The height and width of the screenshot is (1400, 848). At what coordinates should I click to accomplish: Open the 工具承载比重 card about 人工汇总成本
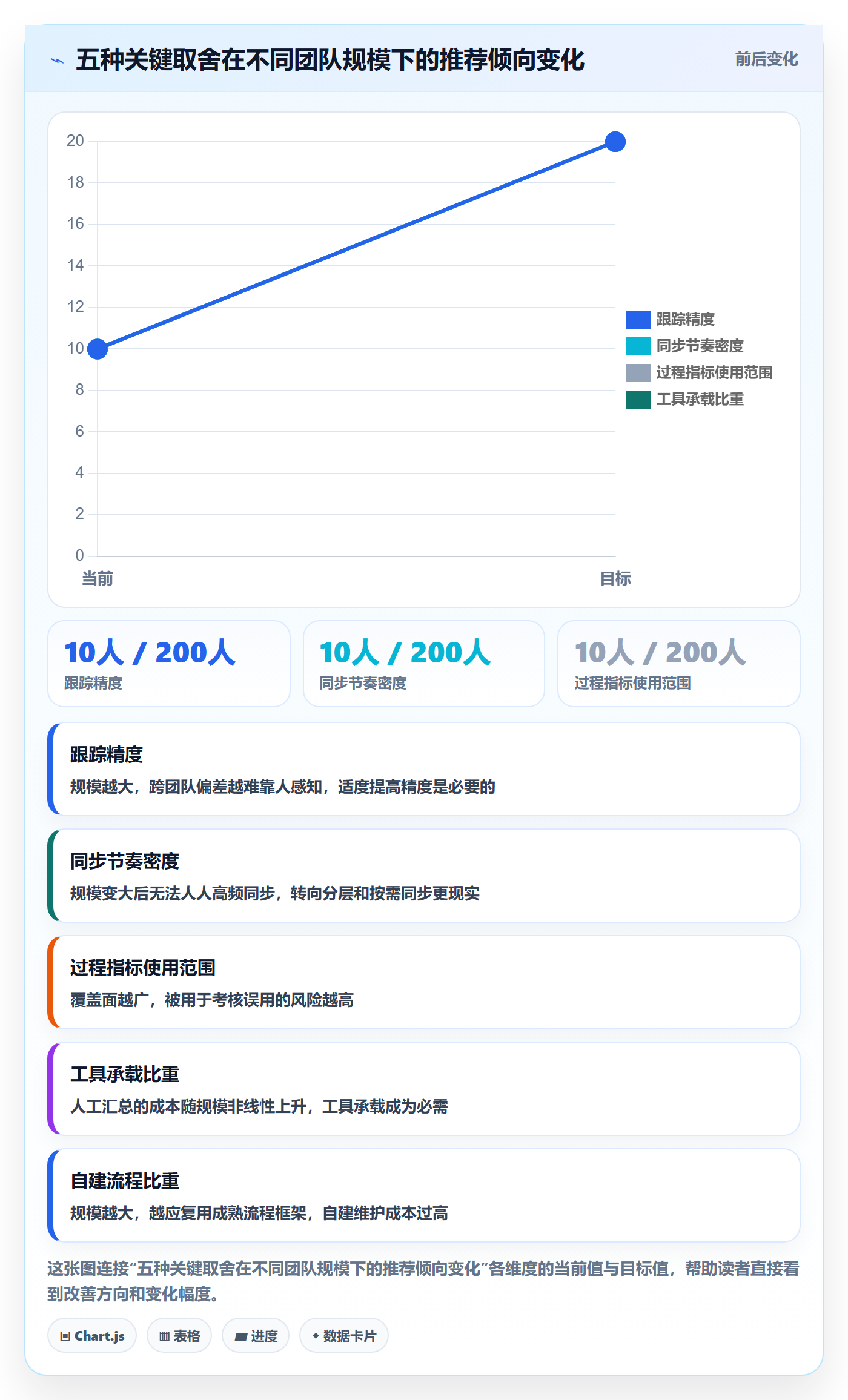click(x=424, y=1089)
